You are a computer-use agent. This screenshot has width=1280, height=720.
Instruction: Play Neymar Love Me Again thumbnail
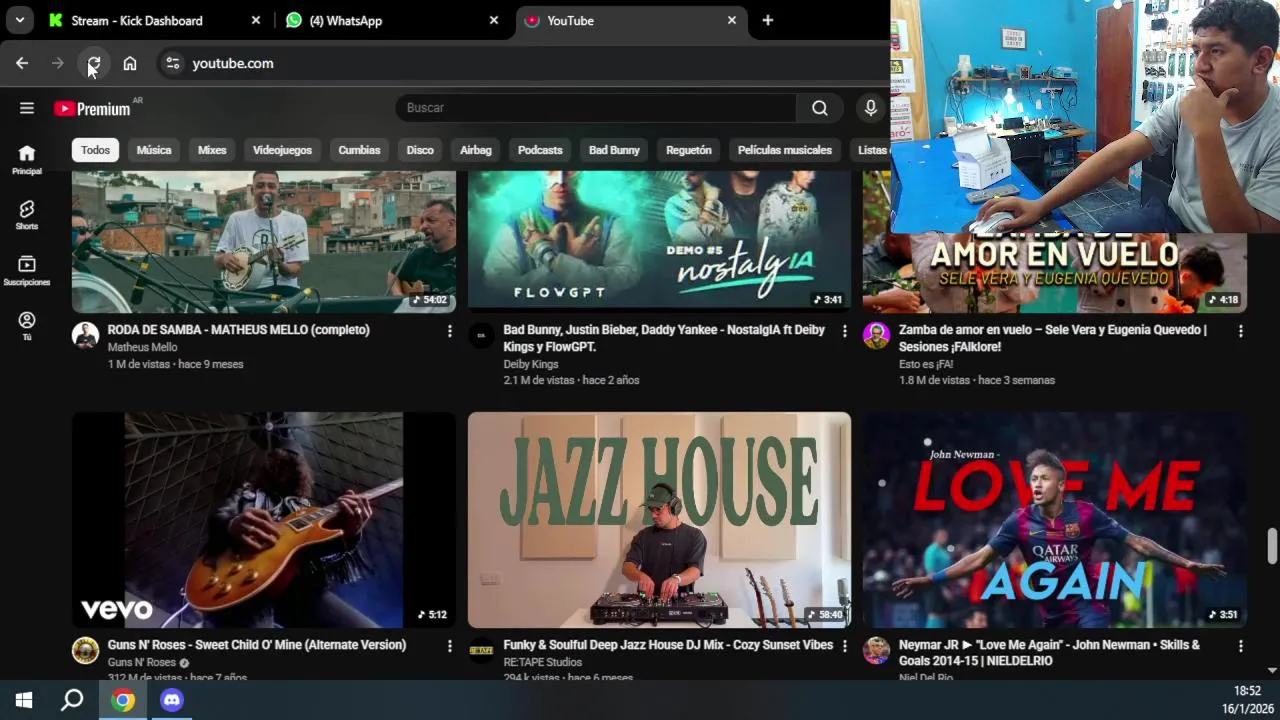click(x=1055, y=520)
